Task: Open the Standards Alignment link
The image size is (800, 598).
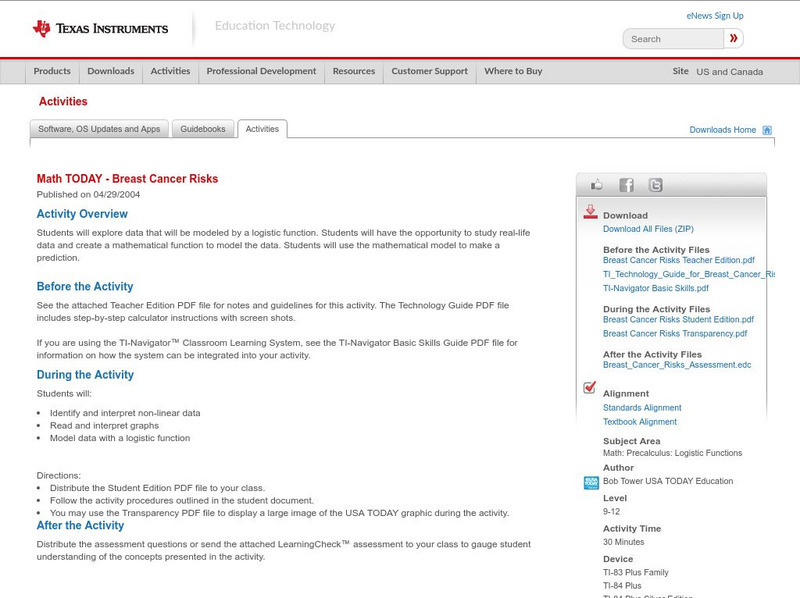Action: pyautogui.click(x=642, y=407)
